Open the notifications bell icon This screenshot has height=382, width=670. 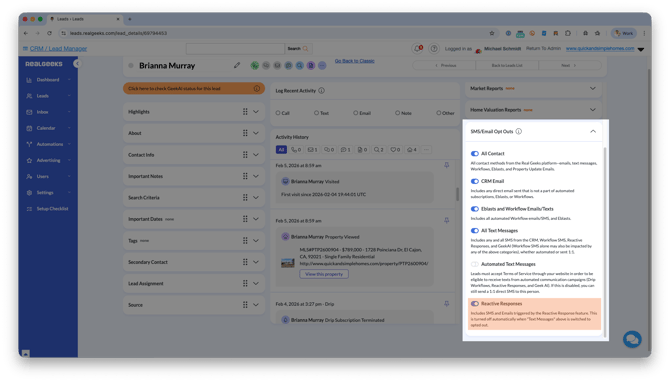[417, 48]
